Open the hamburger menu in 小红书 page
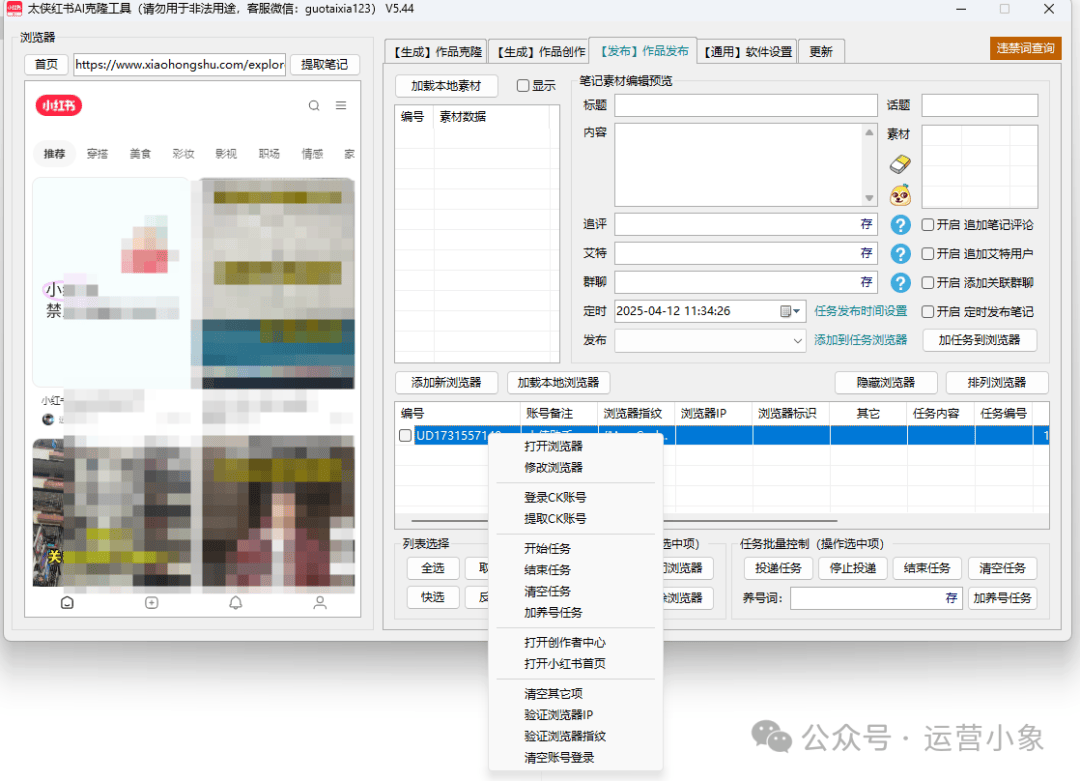 click(x=341, y=105)
